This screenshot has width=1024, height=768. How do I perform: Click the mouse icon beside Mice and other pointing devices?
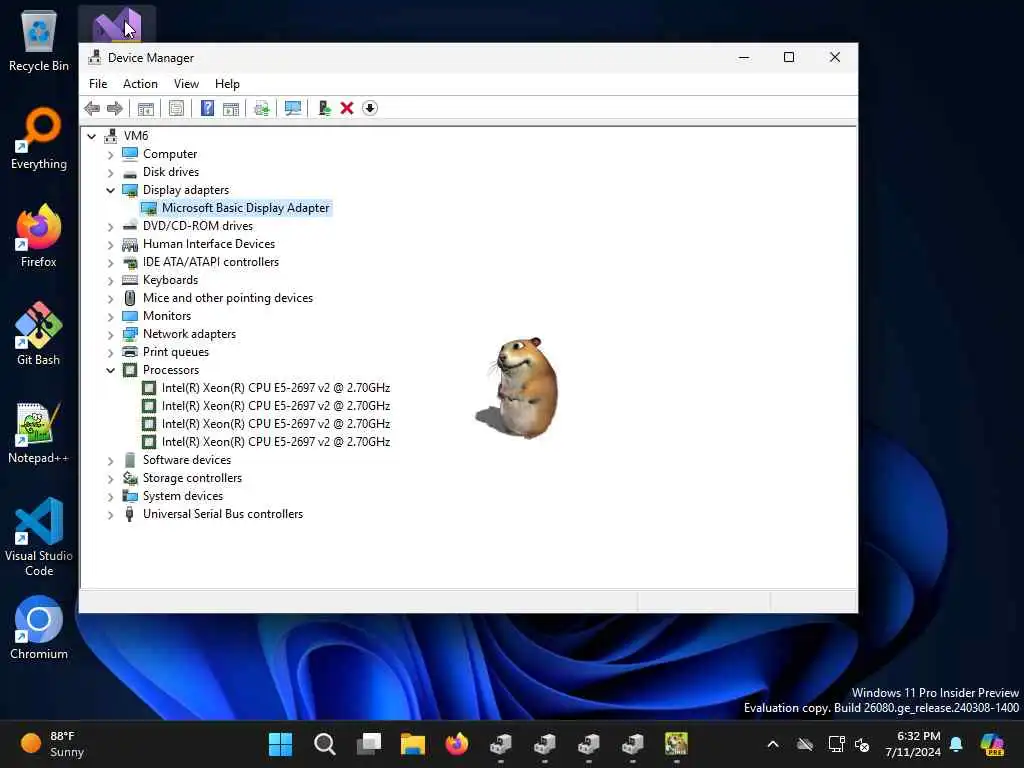pos(130,298)
